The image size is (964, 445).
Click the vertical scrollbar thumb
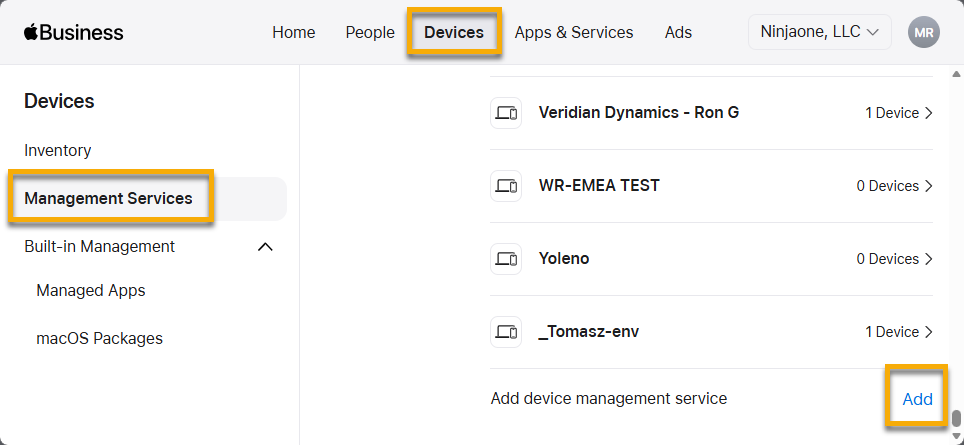click(x=956, y=419)
